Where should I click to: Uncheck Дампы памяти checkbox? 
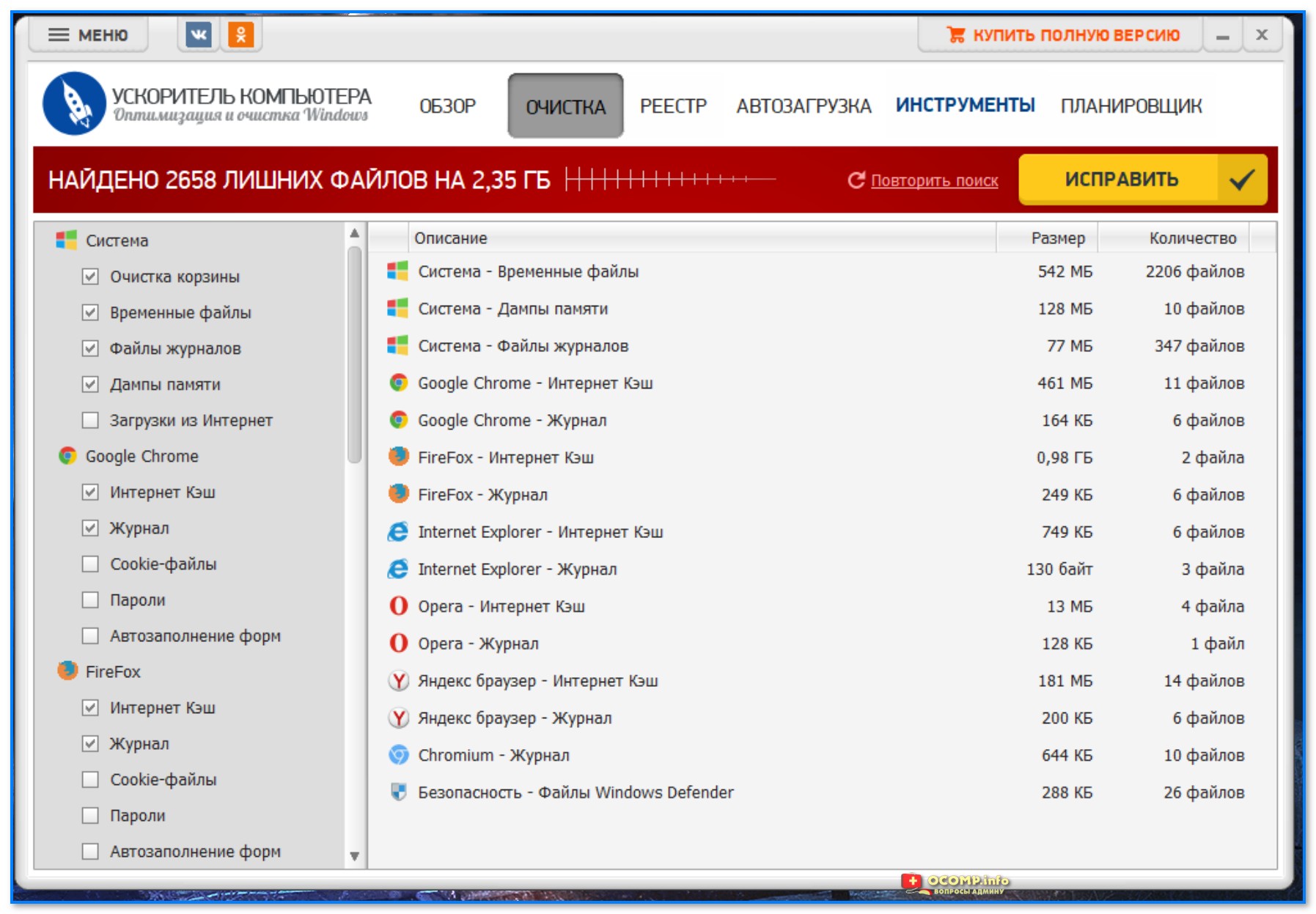click(90, 384)
